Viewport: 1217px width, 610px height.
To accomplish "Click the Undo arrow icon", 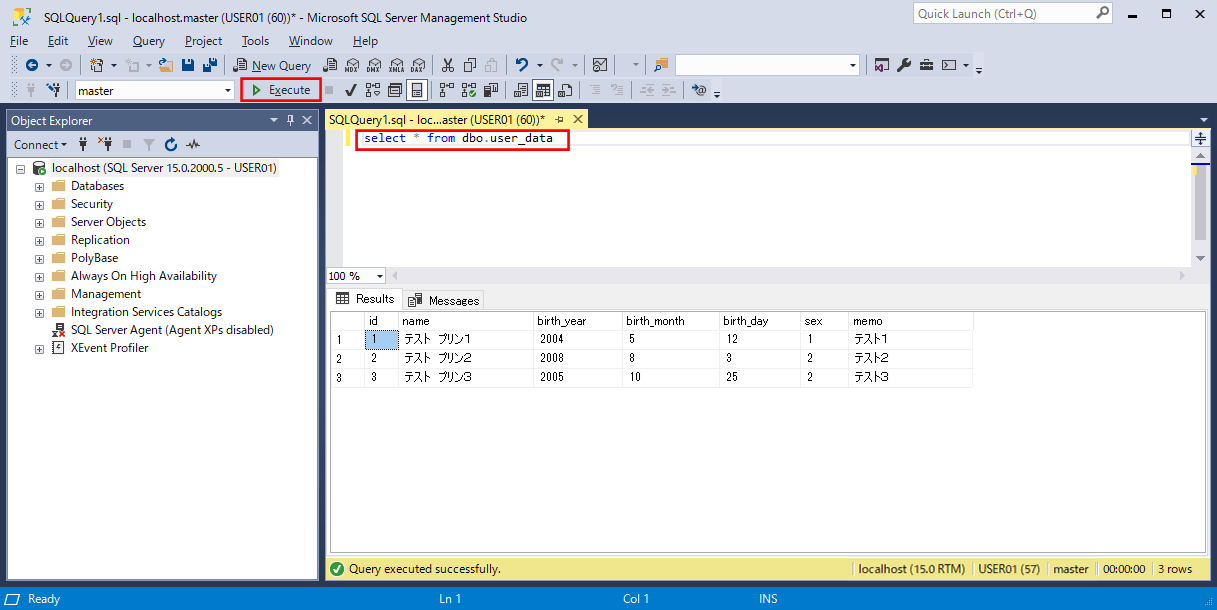I will point(521,65).
